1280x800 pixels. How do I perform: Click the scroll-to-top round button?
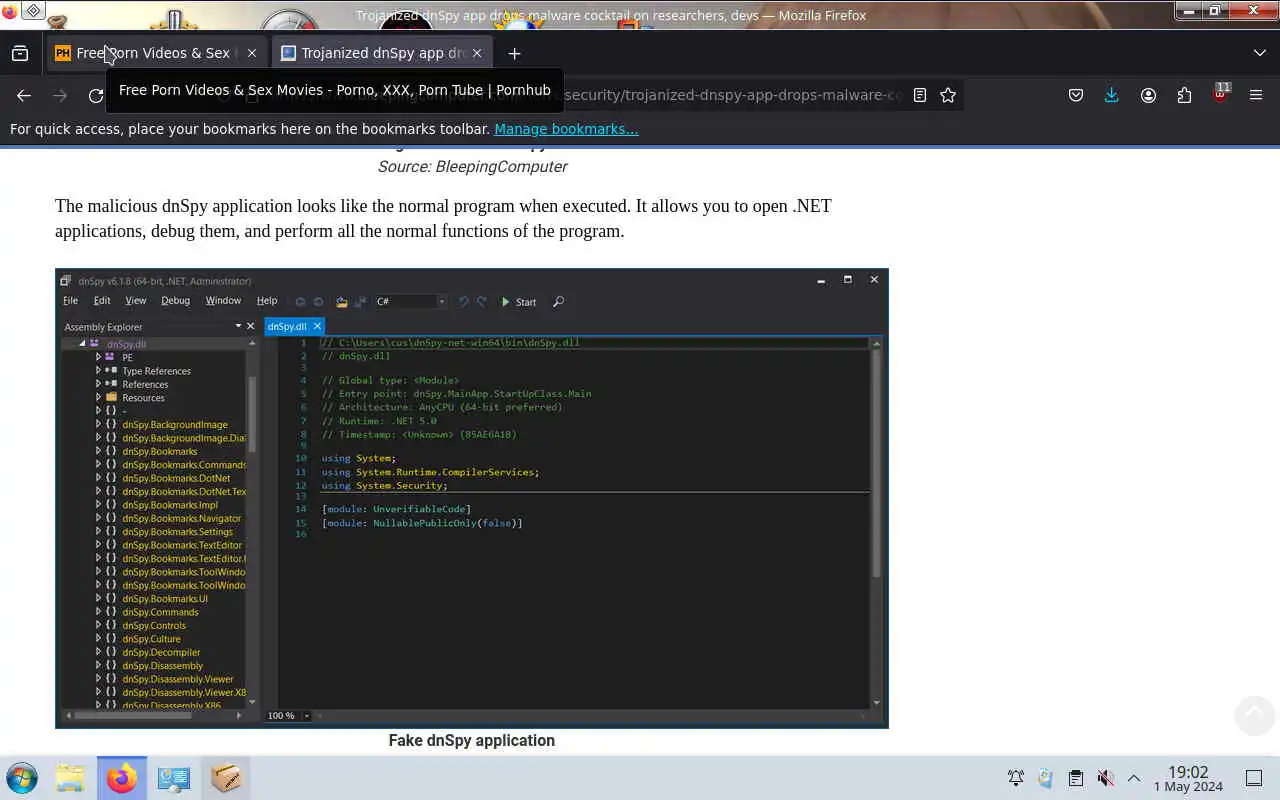pos(1254,714)
